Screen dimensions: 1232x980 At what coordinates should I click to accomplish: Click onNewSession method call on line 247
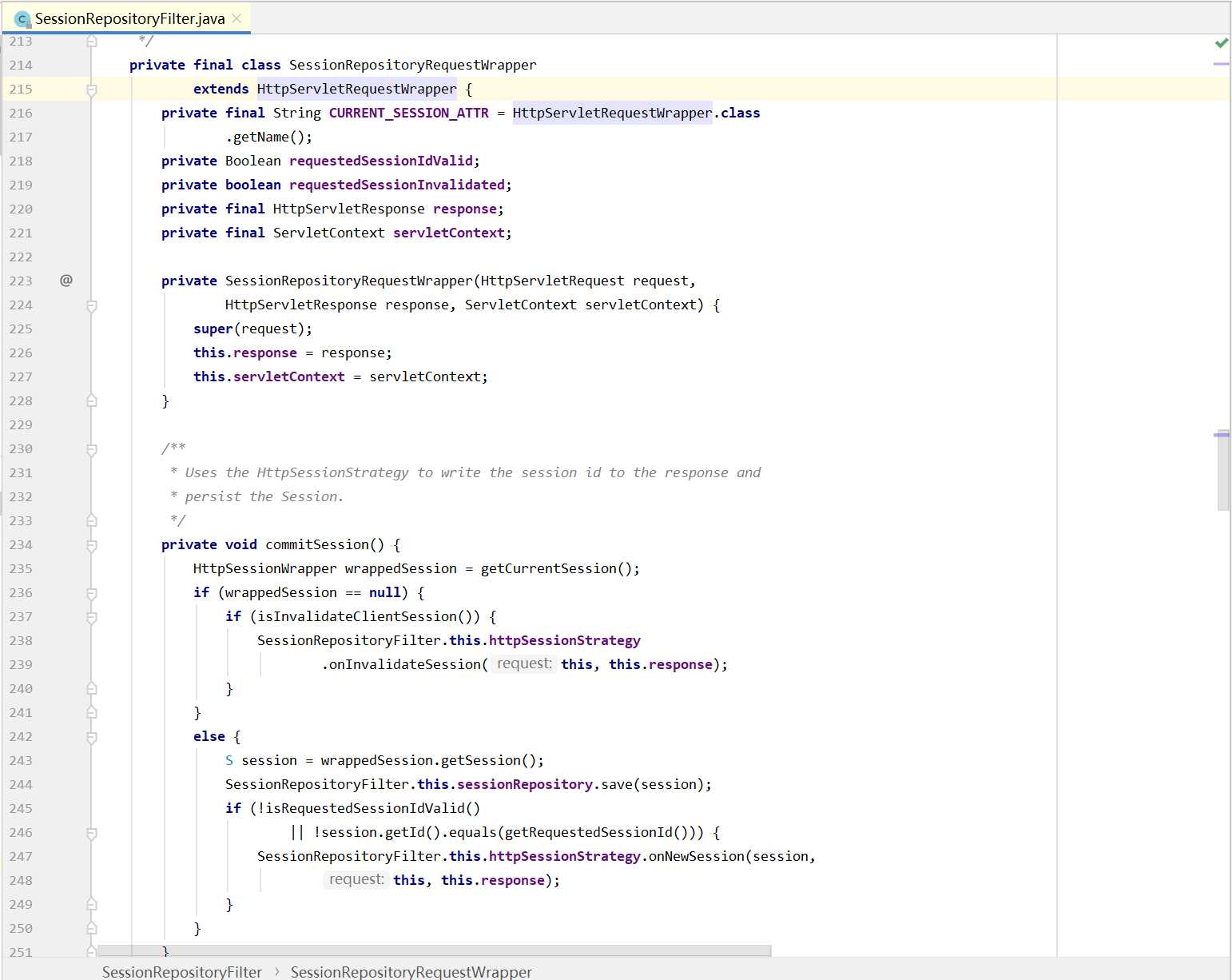697,856
